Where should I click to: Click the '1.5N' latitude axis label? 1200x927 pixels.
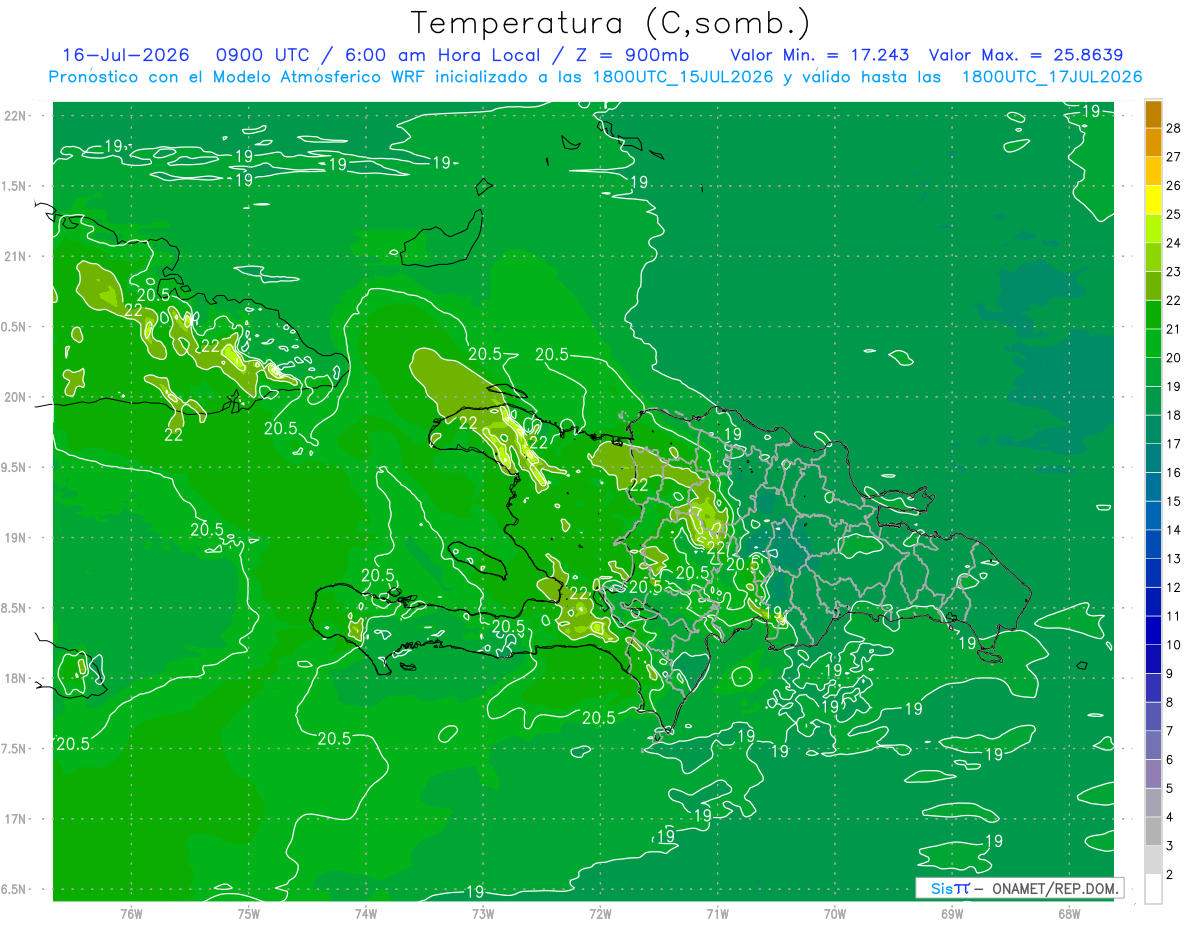point(14,186)
